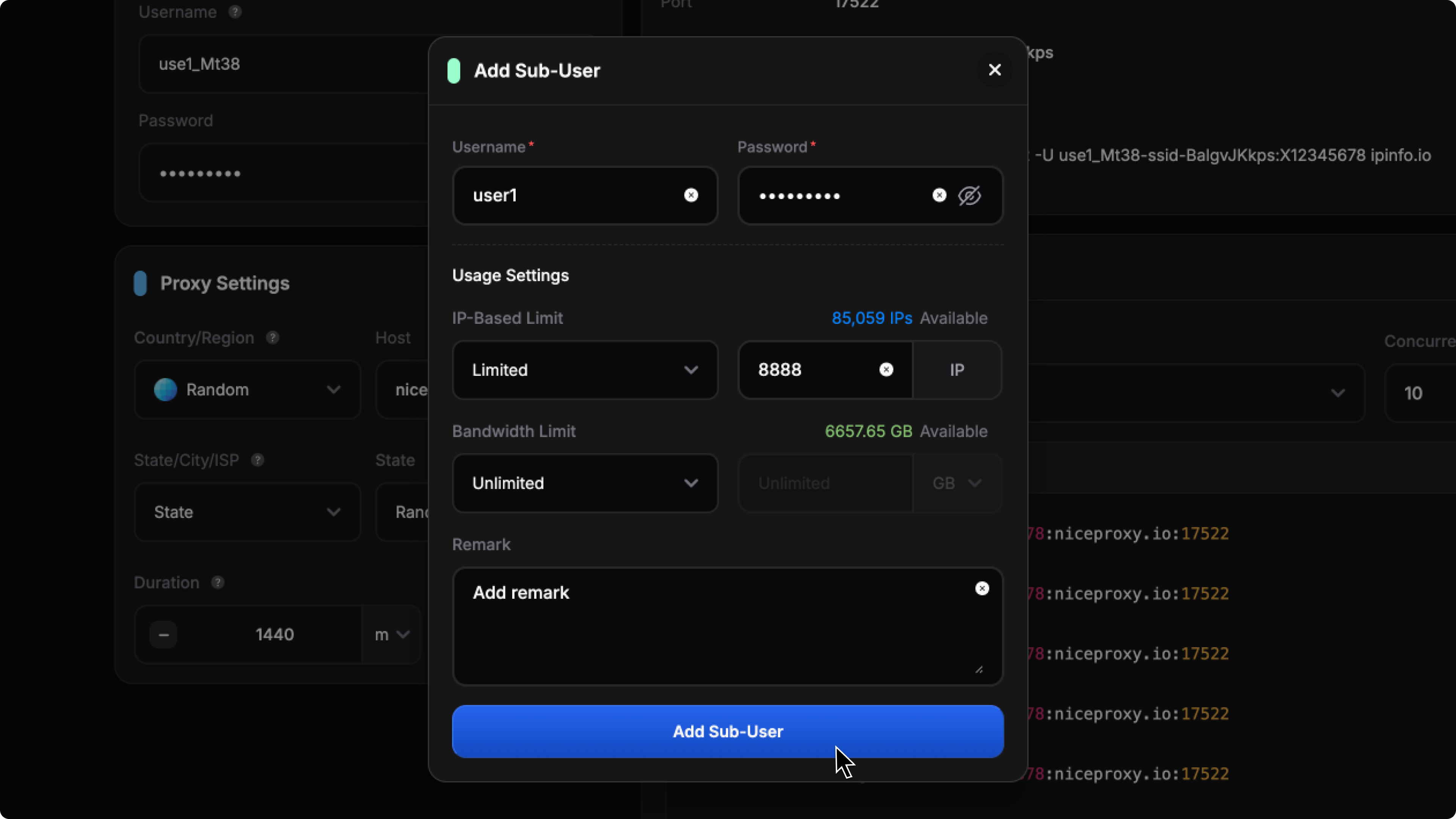The height and width of the screenshot is (819, 1456).
Task: Open the GB unit dropdown
Action: pyautogui.click(x=956, y=483)
